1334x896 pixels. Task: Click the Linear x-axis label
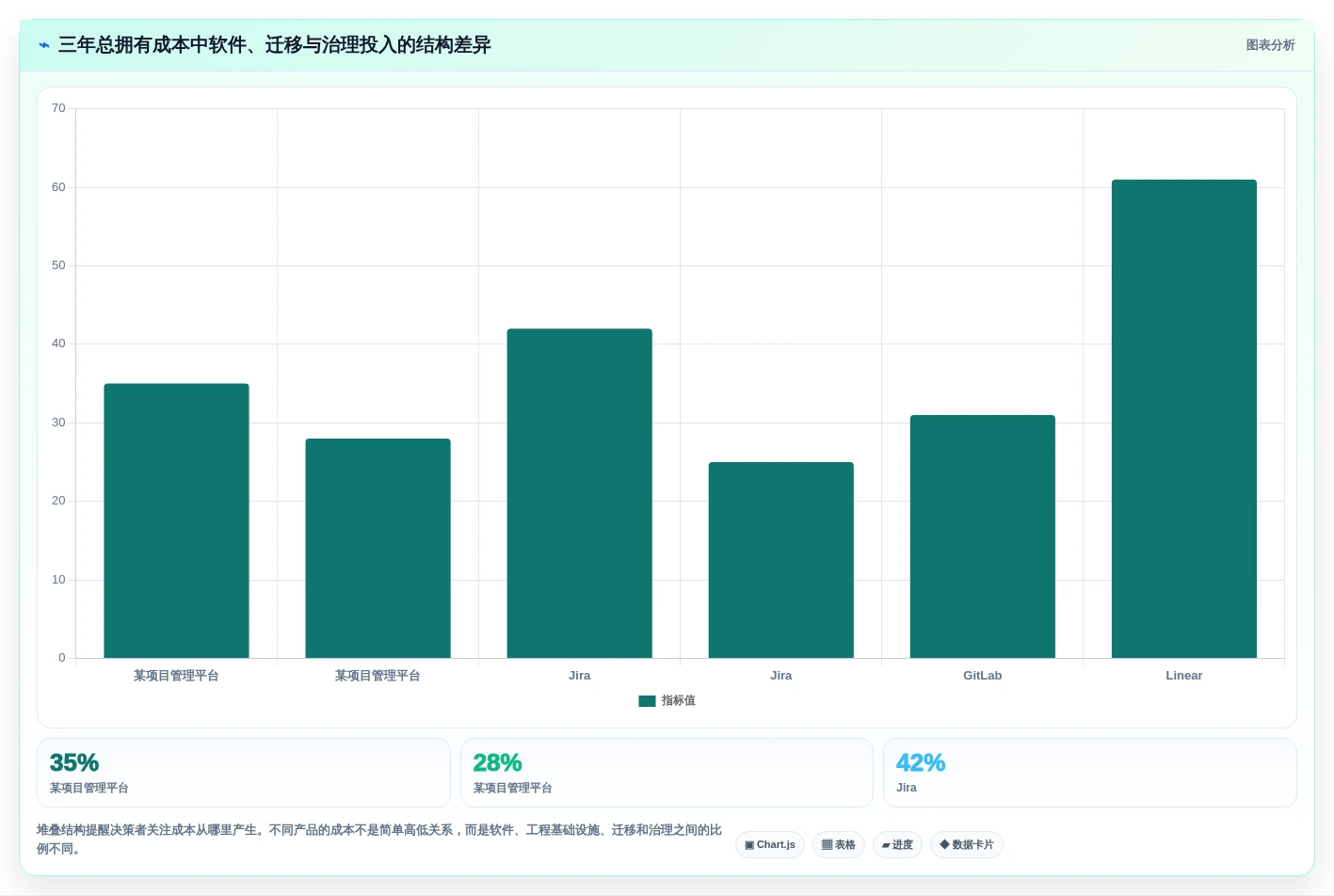tap(1183, 676)
